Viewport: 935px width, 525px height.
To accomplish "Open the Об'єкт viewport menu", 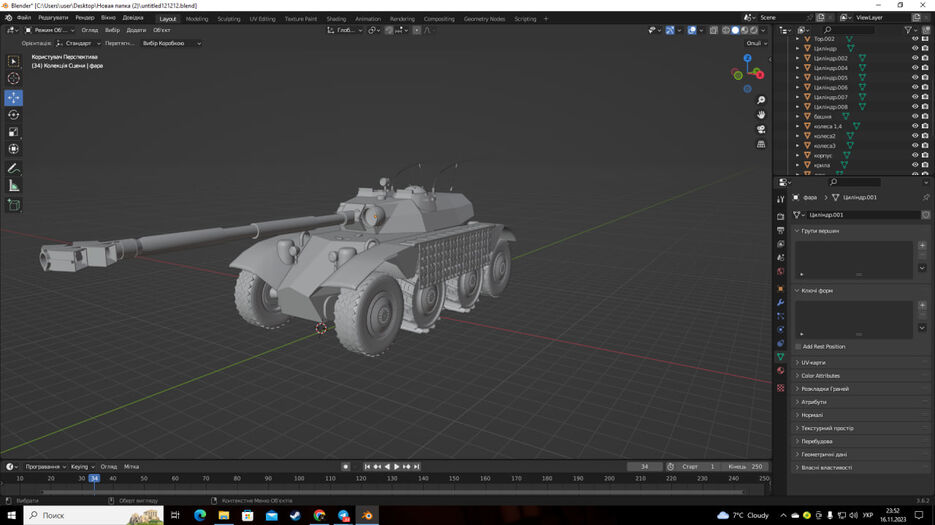I will [162, 30].
